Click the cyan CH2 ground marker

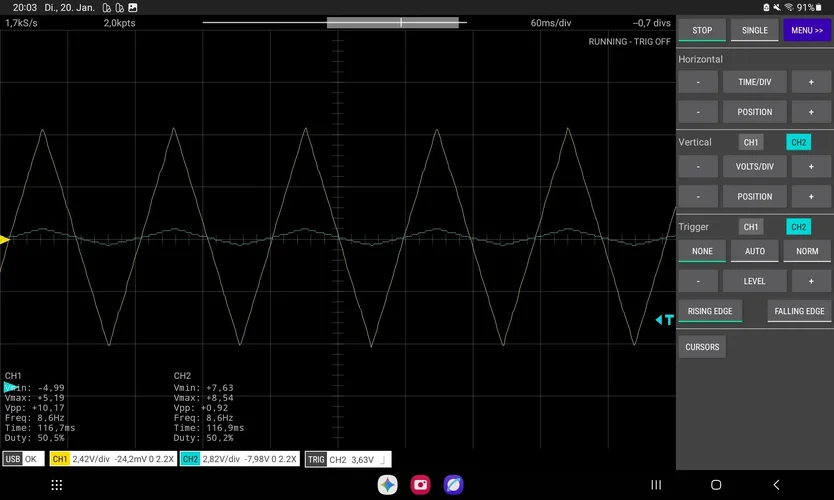[x=9, y=387]
